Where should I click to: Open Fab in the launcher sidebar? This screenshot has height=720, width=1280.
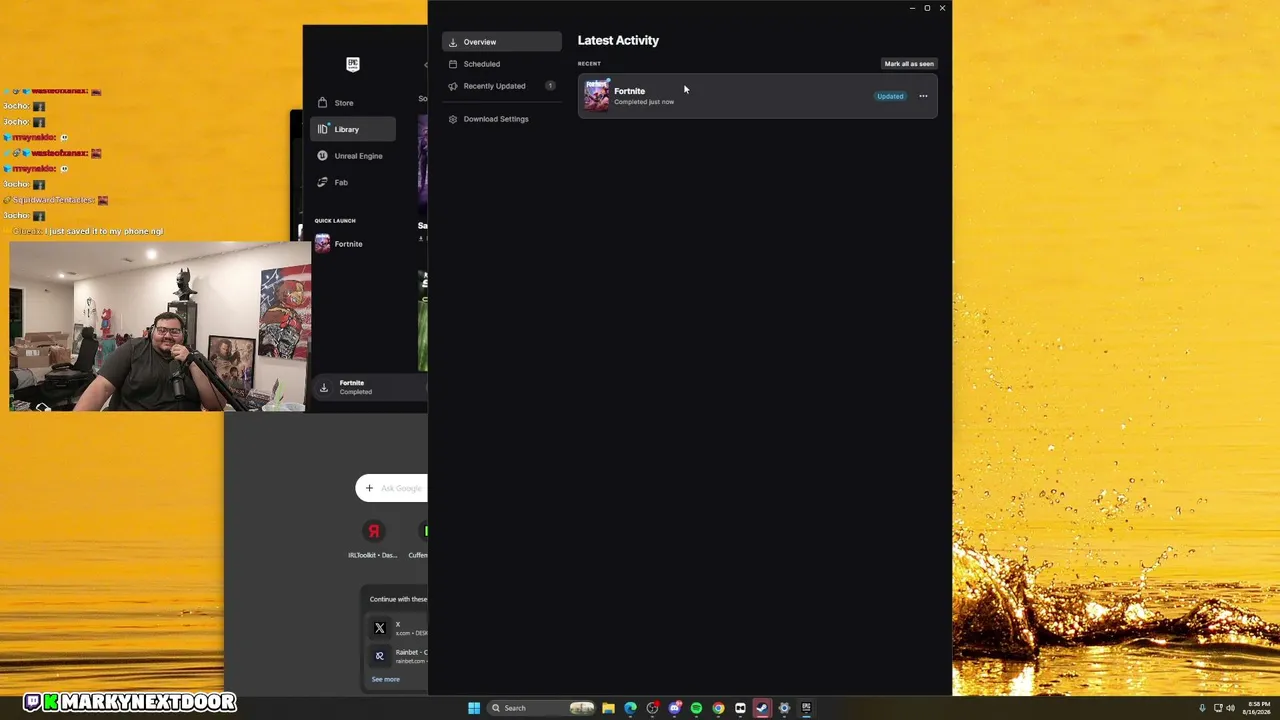[353, 182]
